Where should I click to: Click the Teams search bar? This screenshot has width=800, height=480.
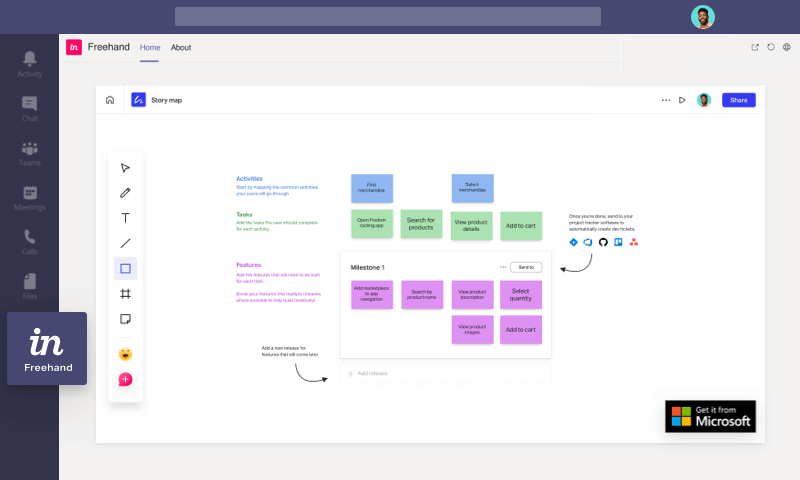pos(387,16)
